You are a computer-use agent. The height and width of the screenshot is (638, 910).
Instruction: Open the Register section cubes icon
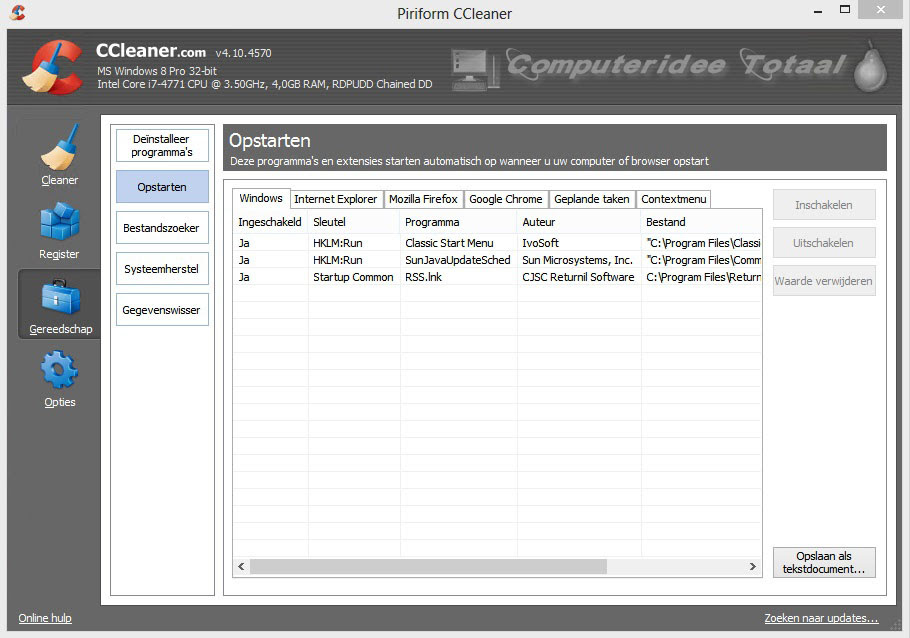(x=59, y=222)
